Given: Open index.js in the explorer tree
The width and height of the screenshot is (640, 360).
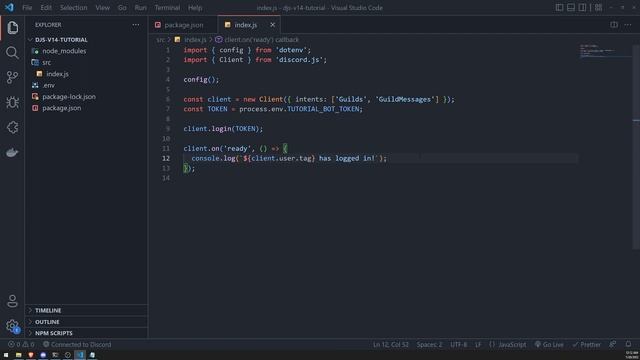Looking at the screenshot, I should tap(57, 74).
